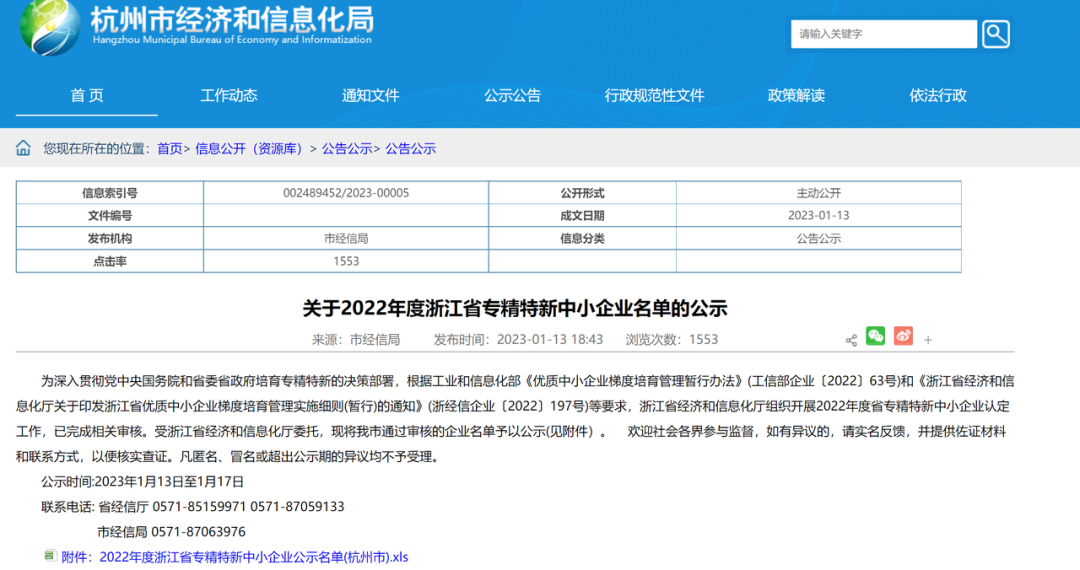This screenshot has width=1080, height=570.
Task: Click the magnifier search button
Action: 995,34
